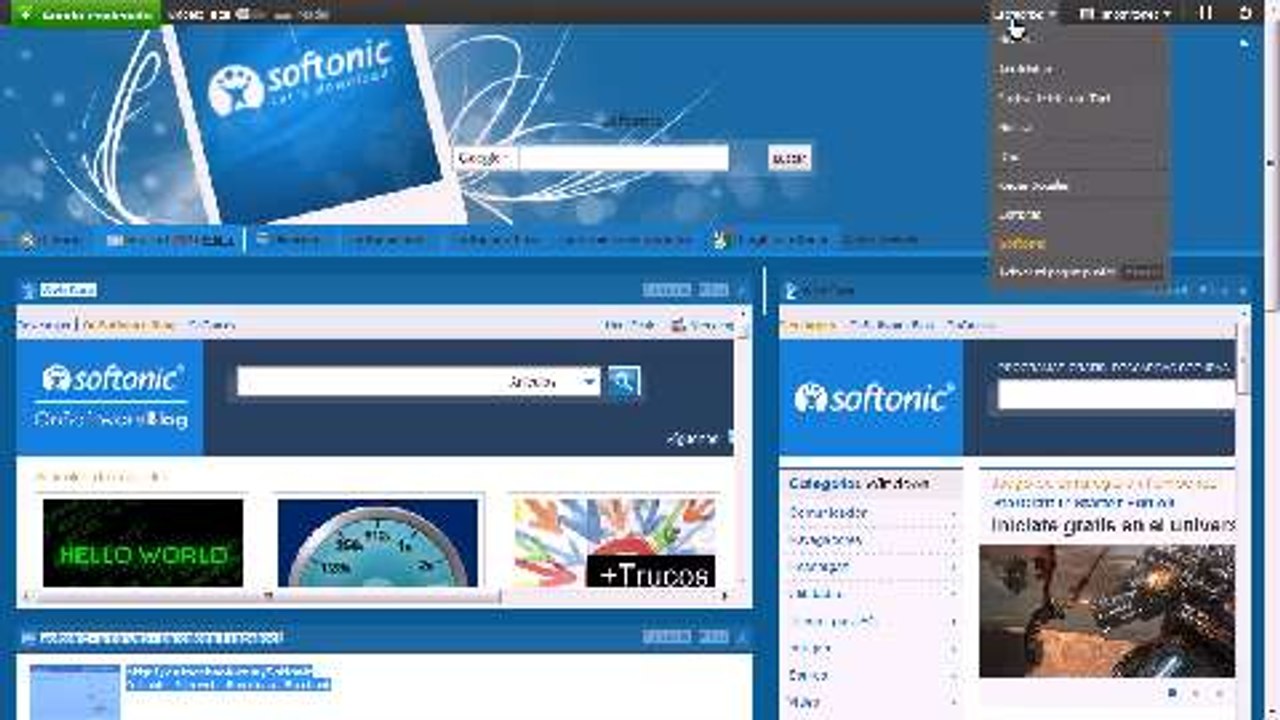The image size is (1280, 720).
Task: Focus the Google search input field
Action: click(624, 158)
